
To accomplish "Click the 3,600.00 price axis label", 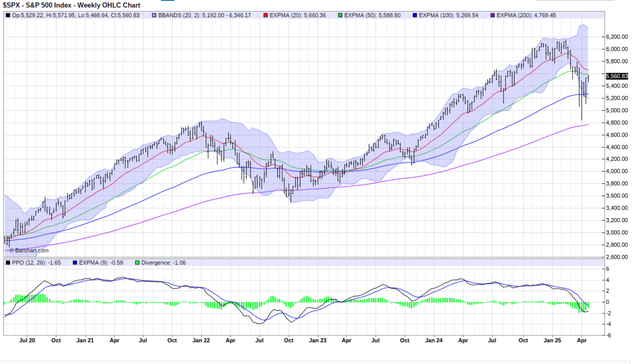I will pyautogui.click(x=616, y=195).
